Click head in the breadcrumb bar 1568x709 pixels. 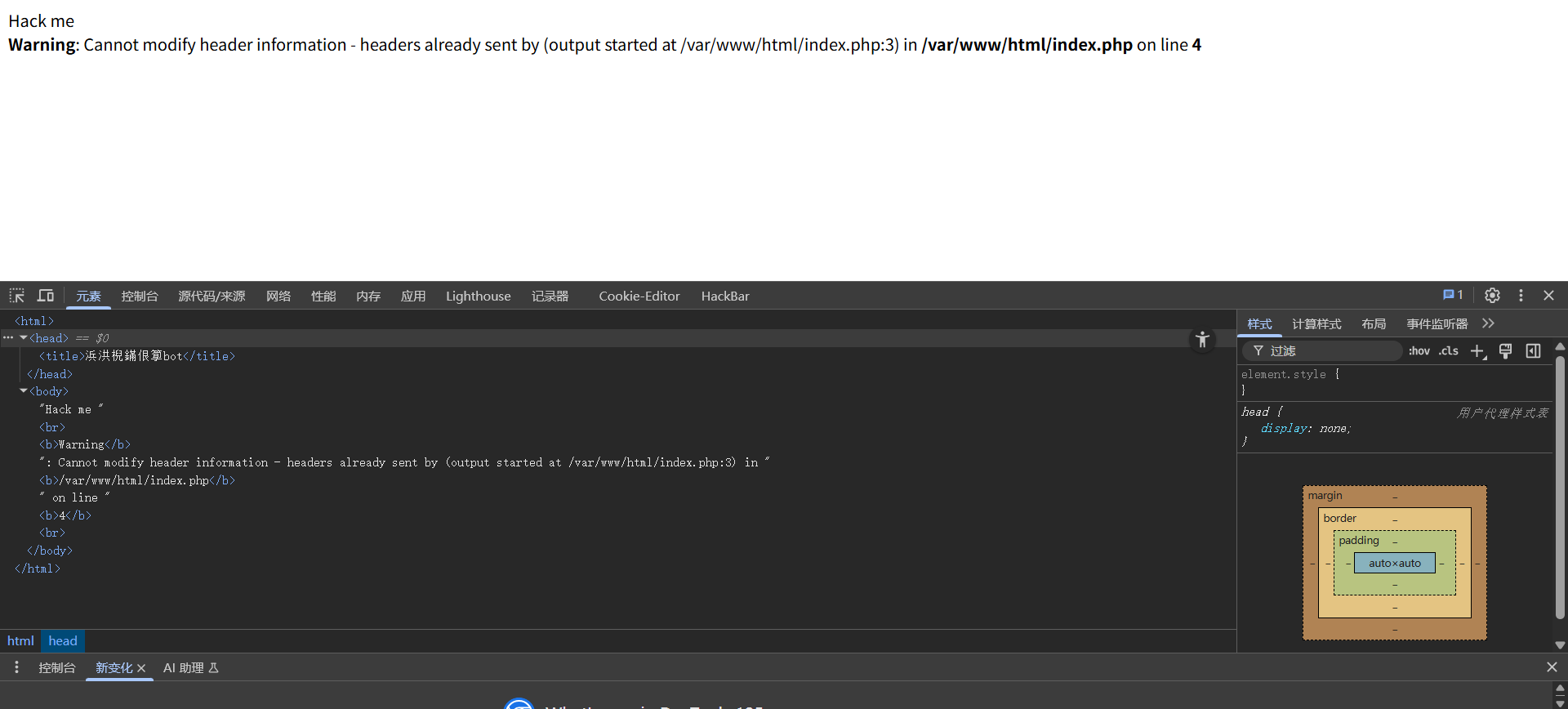point(63,641)
